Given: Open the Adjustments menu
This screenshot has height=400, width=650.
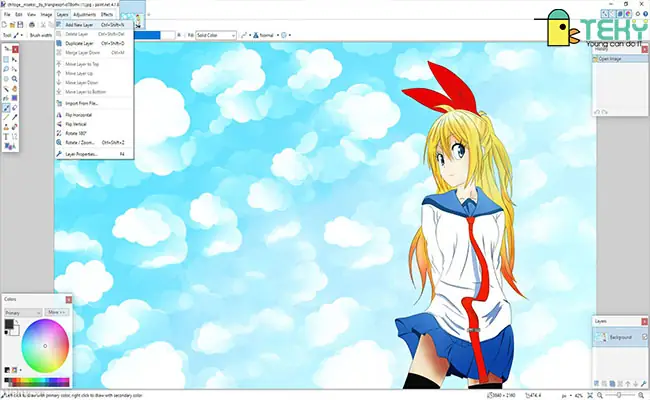Looking at the screenshot, I should tap(84, 15).
